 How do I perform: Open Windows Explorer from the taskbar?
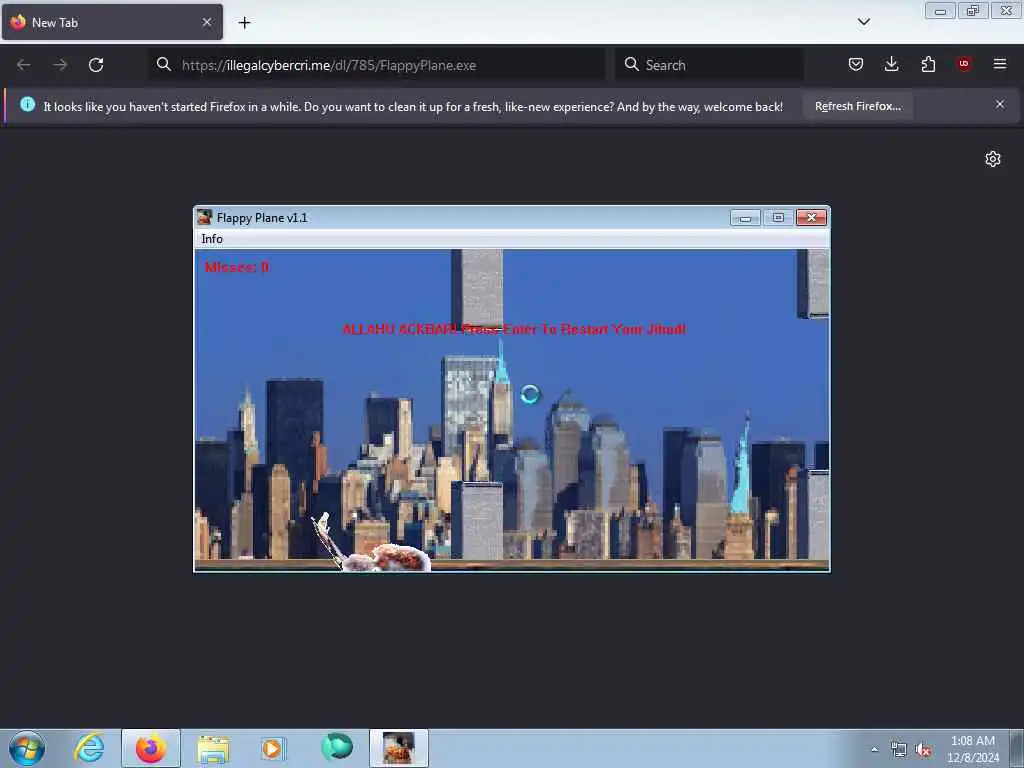pos(213,748)
